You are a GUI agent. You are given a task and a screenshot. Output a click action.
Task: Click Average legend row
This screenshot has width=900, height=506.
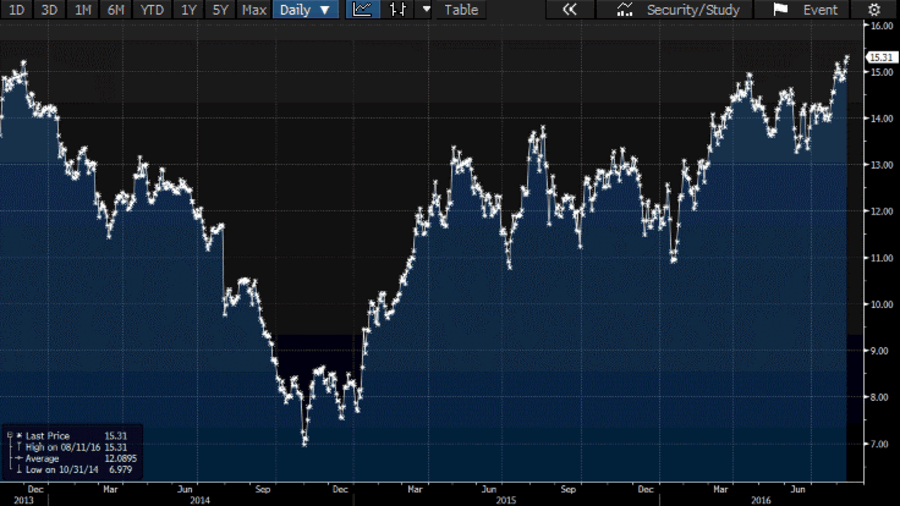coord(76,458)
